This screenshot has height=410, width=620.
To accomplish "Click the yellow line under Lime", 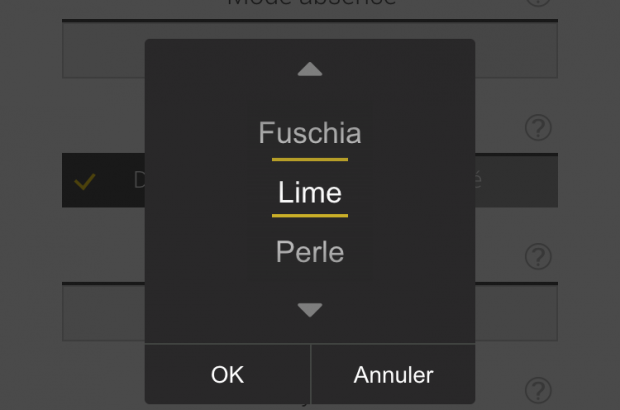I will 310,215.
